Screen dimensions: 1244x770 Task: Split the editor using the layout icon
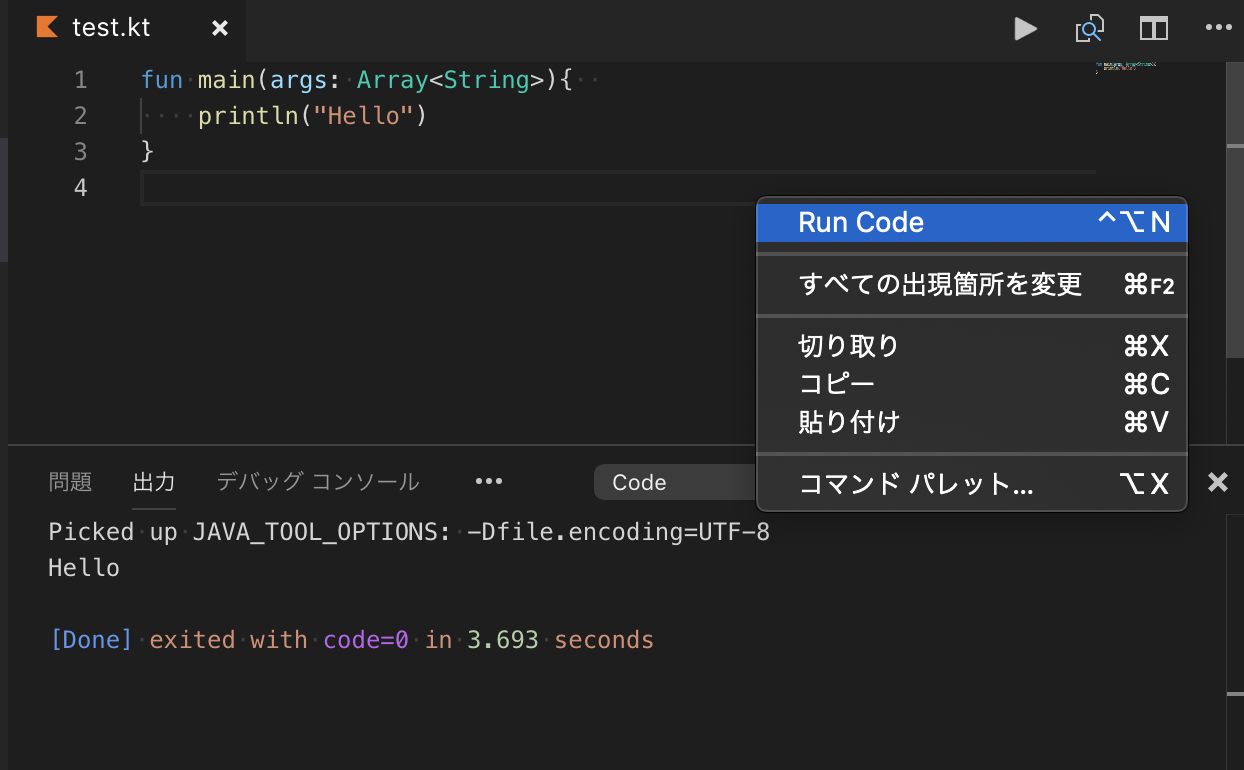pyautogui.click(x=1152, y=28)
